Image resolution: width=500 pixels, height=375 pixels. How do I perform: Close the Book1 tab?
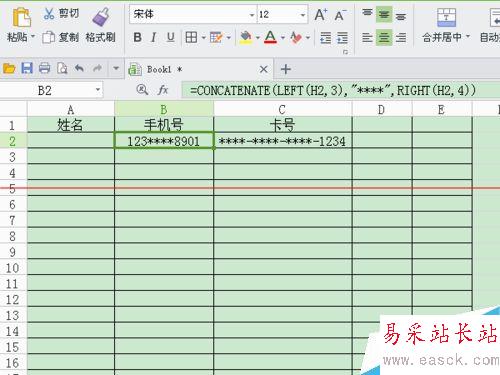[x=263, y=69]
